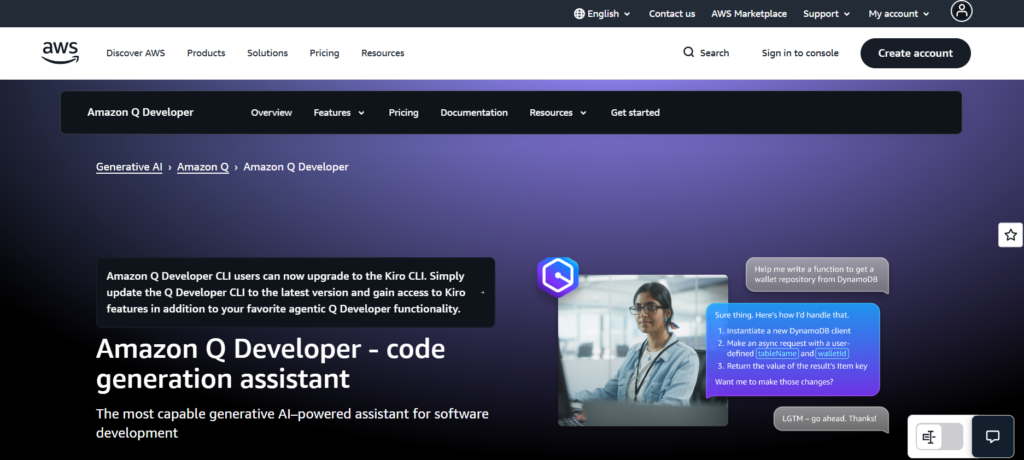Open the English language dropdown
The width and height of the screenshot is (1024, 460).
(602, 14)
